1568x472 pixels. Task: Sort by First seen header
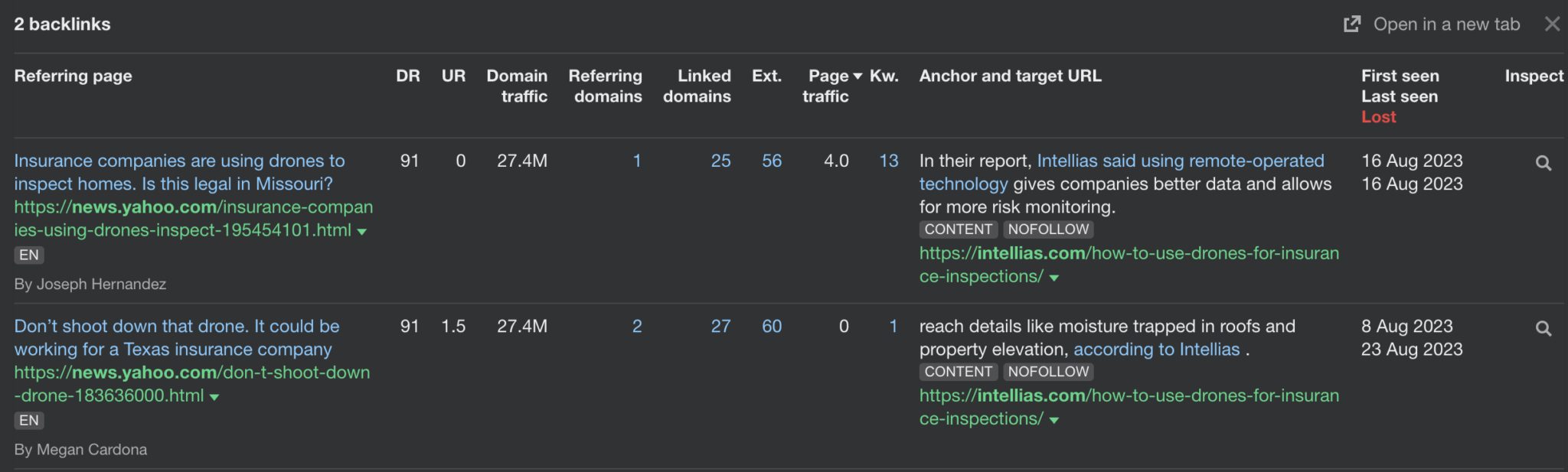click(1400, 76)
